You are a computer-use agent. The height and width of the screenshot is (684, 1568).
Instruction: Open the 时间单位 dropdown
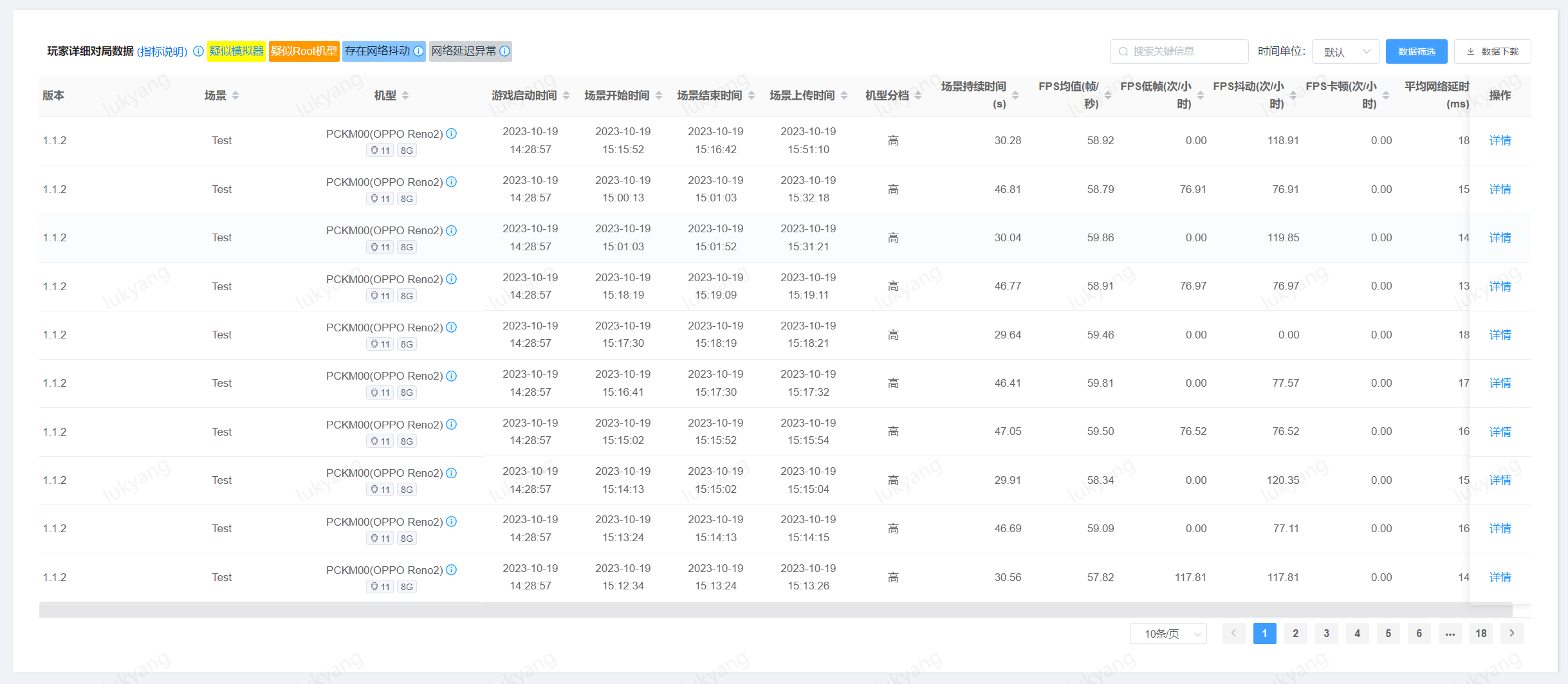point(1345,52)
